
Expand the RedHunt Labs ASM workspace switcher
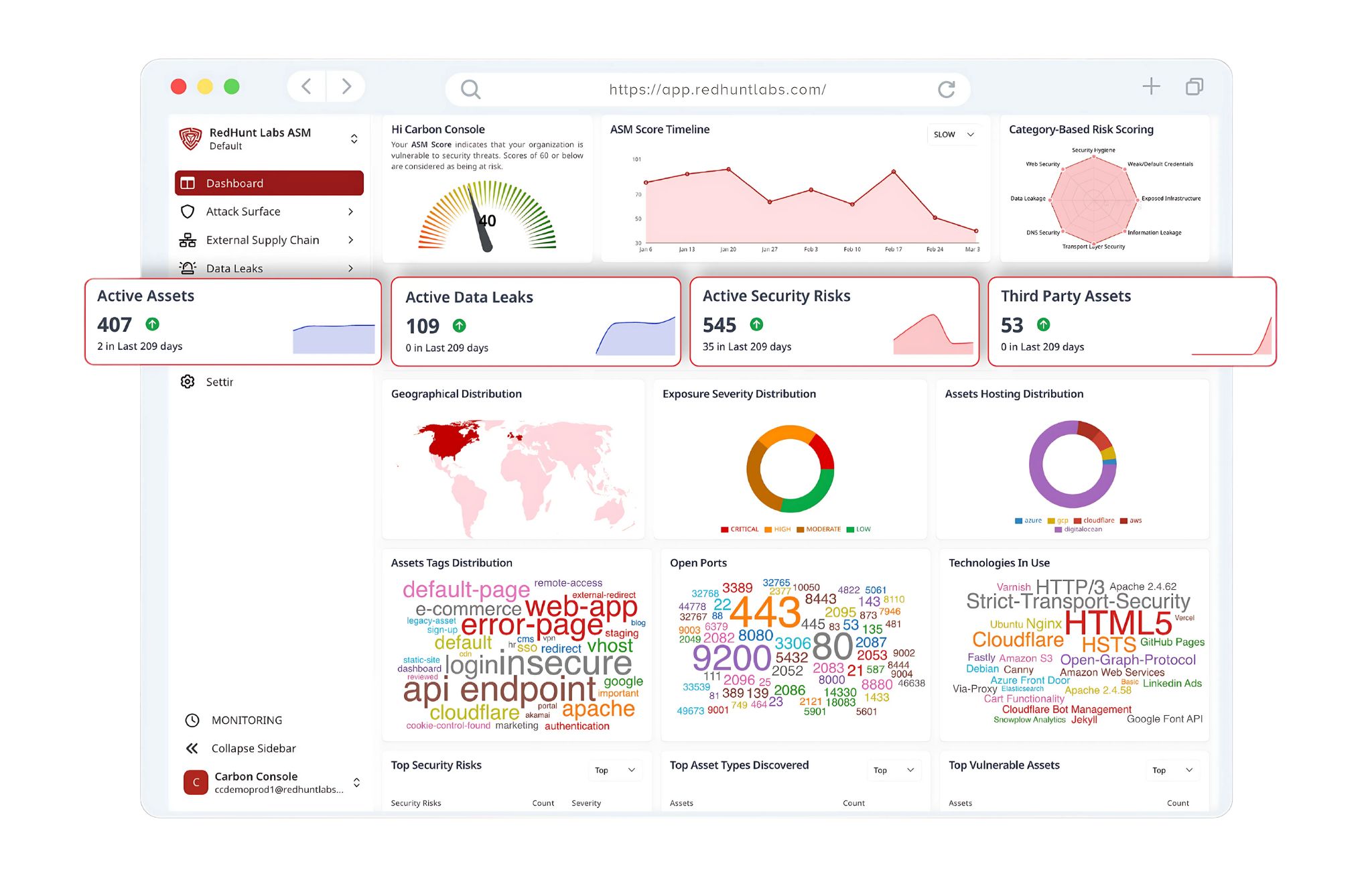pyautogui.click(x=354, y=139)
